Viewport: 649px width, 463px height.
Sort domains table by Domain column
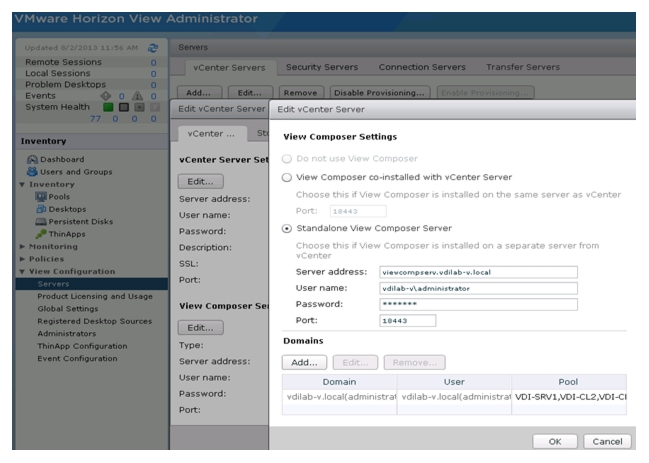pyautogui.click(x=339, y=382)
